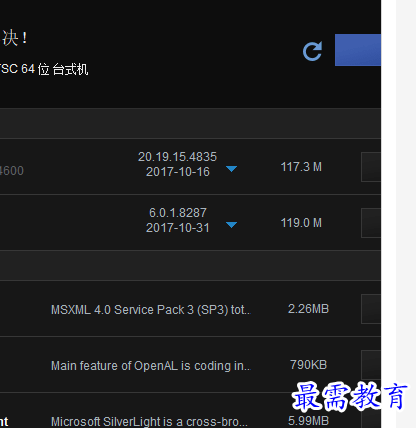Select Main feature of OpenAL description

[150, 366]
